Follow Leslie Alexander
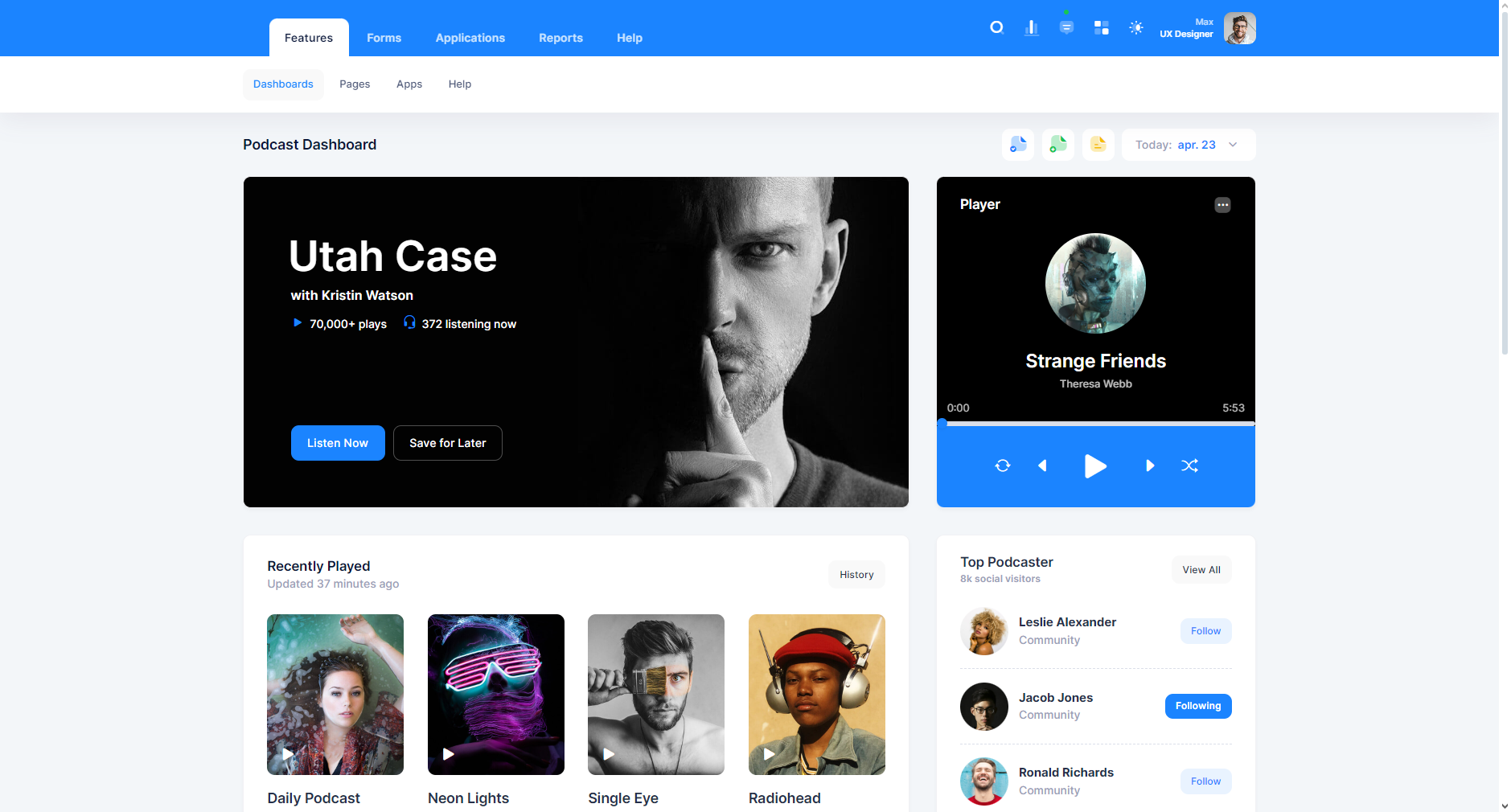The image size is (1511, 812). 1205,631
